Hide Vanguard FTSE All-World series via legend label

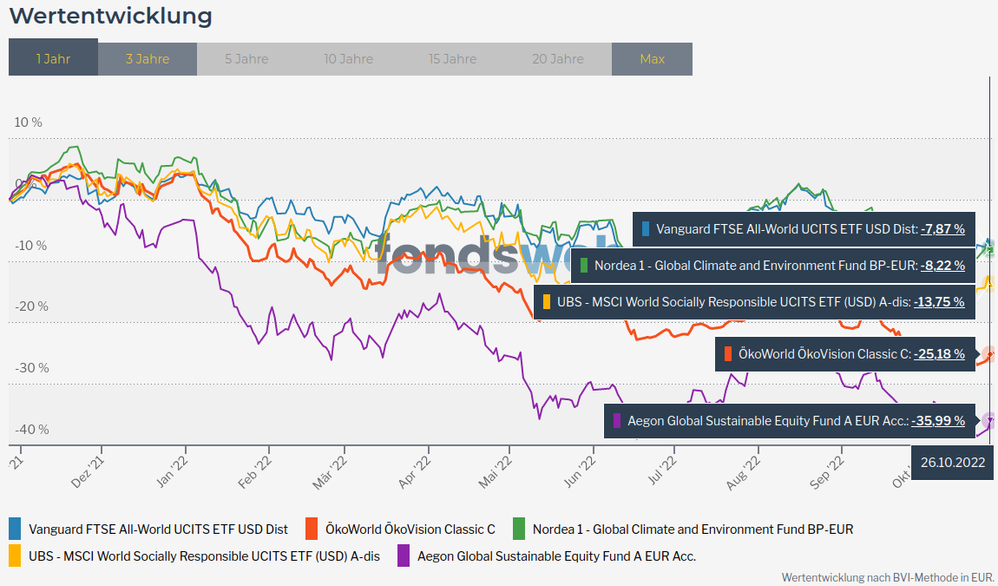click(x=158, y=529)
